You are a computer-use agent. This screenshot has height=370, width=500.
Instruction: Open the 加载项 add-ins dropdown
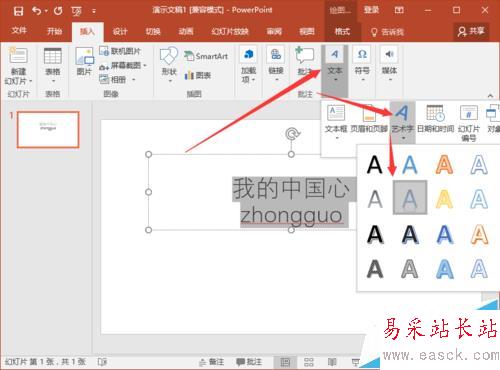249,65
